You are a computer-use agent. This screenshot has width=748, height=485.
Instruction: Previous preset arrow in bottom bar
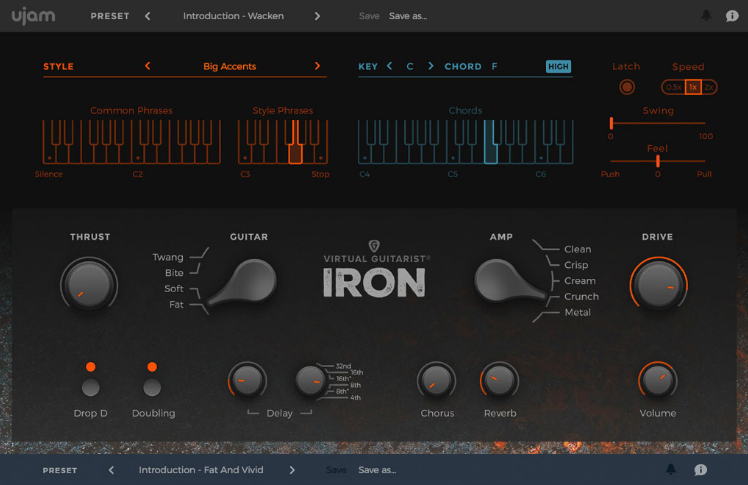tap(111, 470)
